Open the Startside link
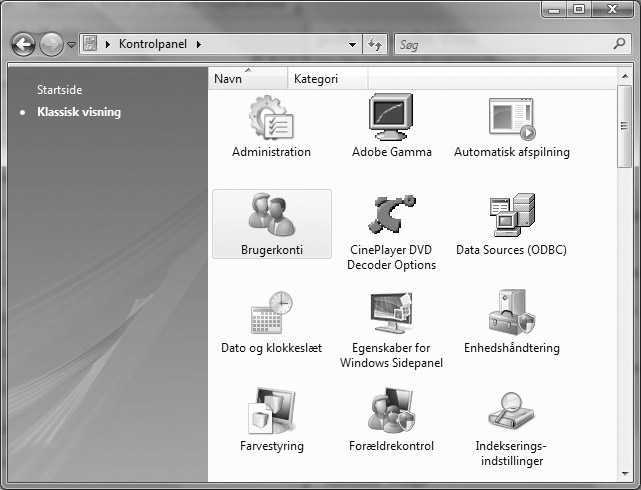This screenshot has width=641, height=490. click(60, 90)
